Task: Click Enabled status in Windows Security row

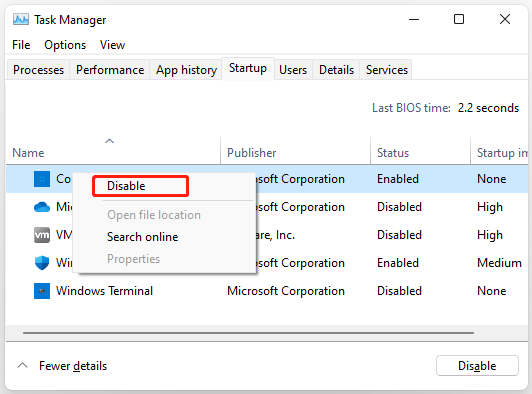Action: (398, 263)
